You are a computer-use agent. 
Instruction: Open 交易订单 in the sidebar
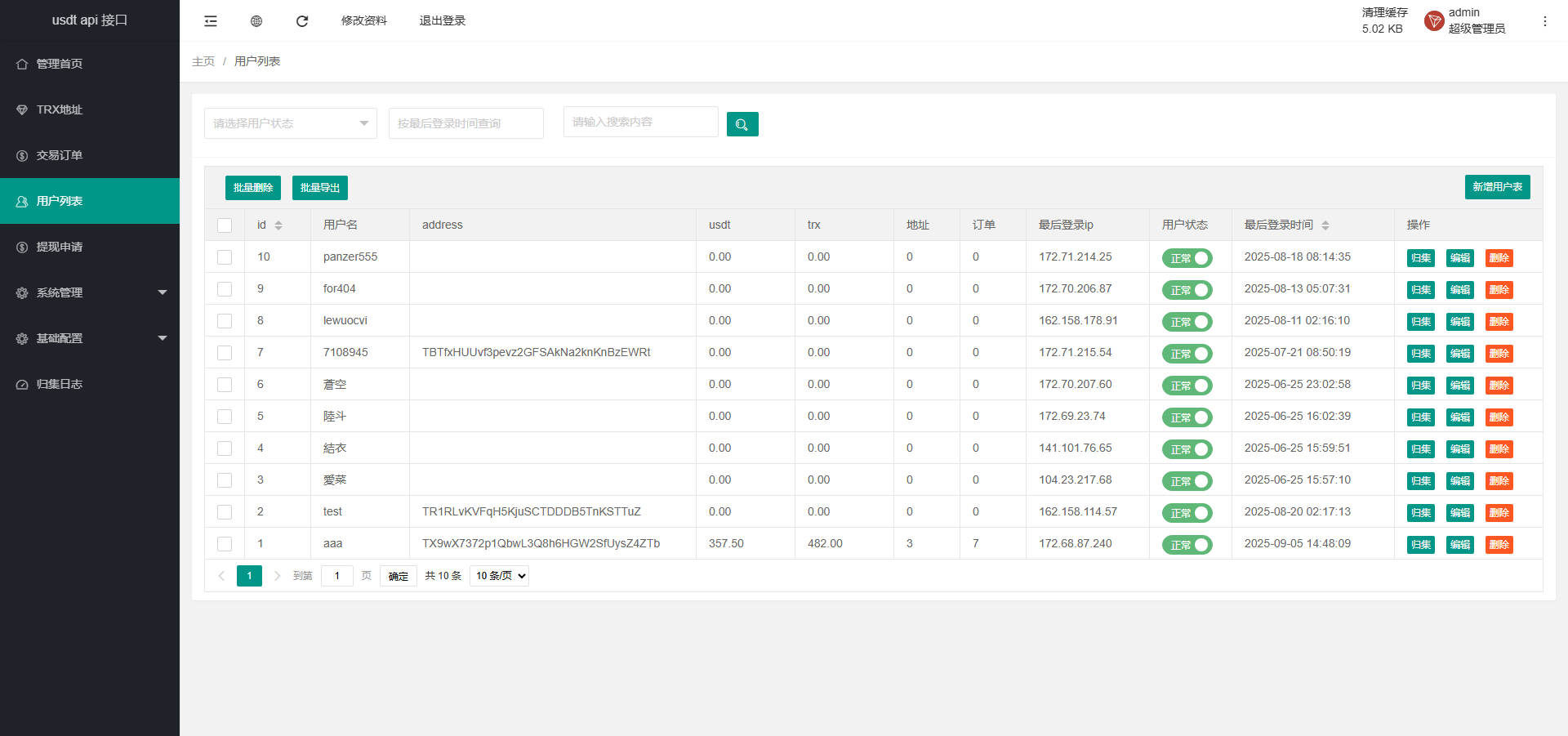[x=60, y=155]
